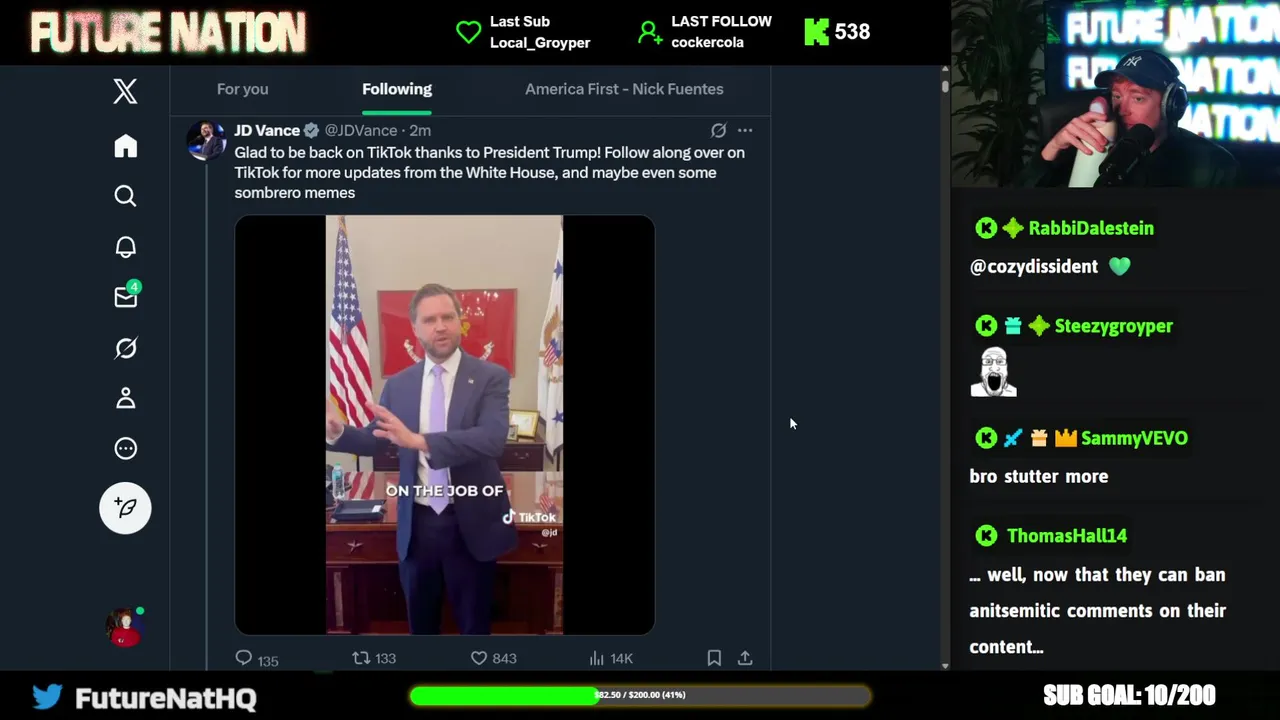Click ThomasHall14 chat username

pos(1067,536)
